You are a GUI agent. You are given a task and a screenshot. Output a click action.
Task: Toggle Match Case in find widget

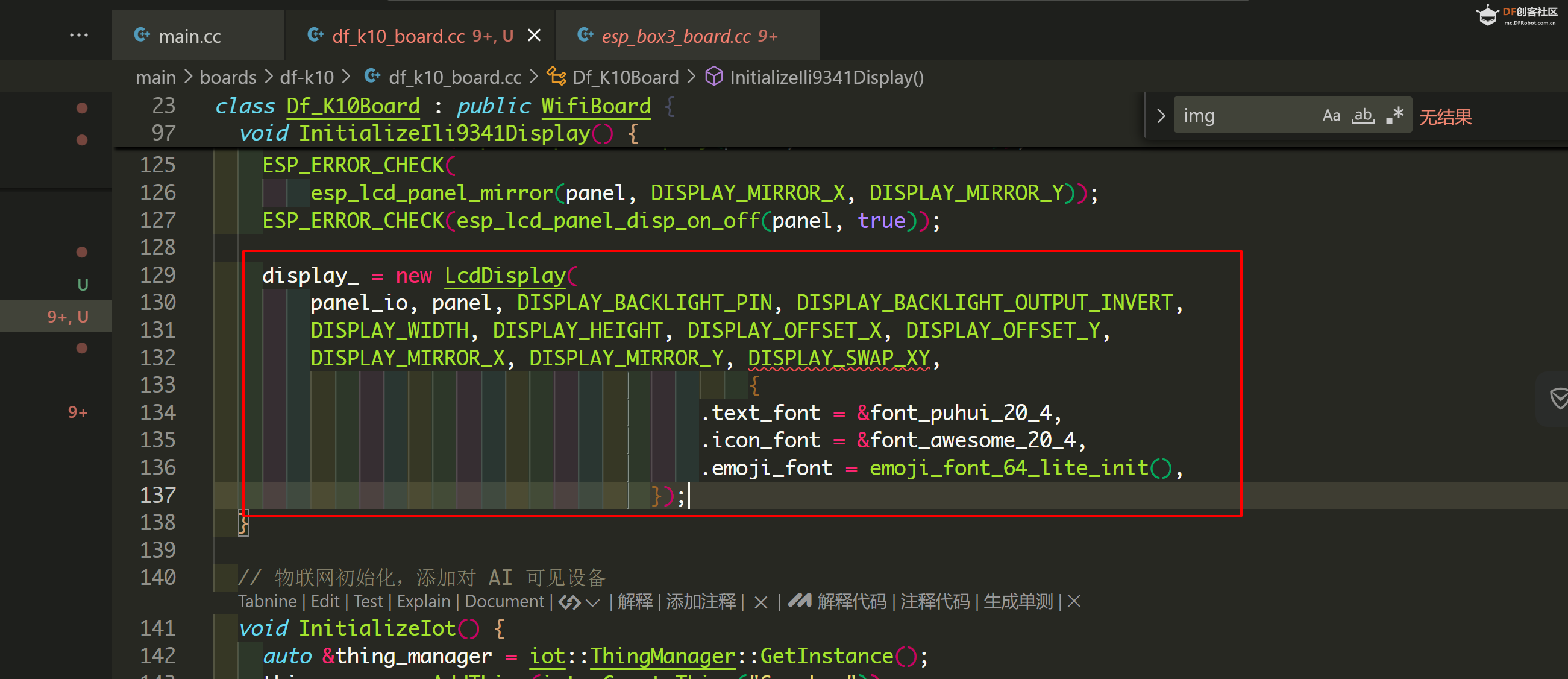pyautogui.click(x=1331, y=115)
